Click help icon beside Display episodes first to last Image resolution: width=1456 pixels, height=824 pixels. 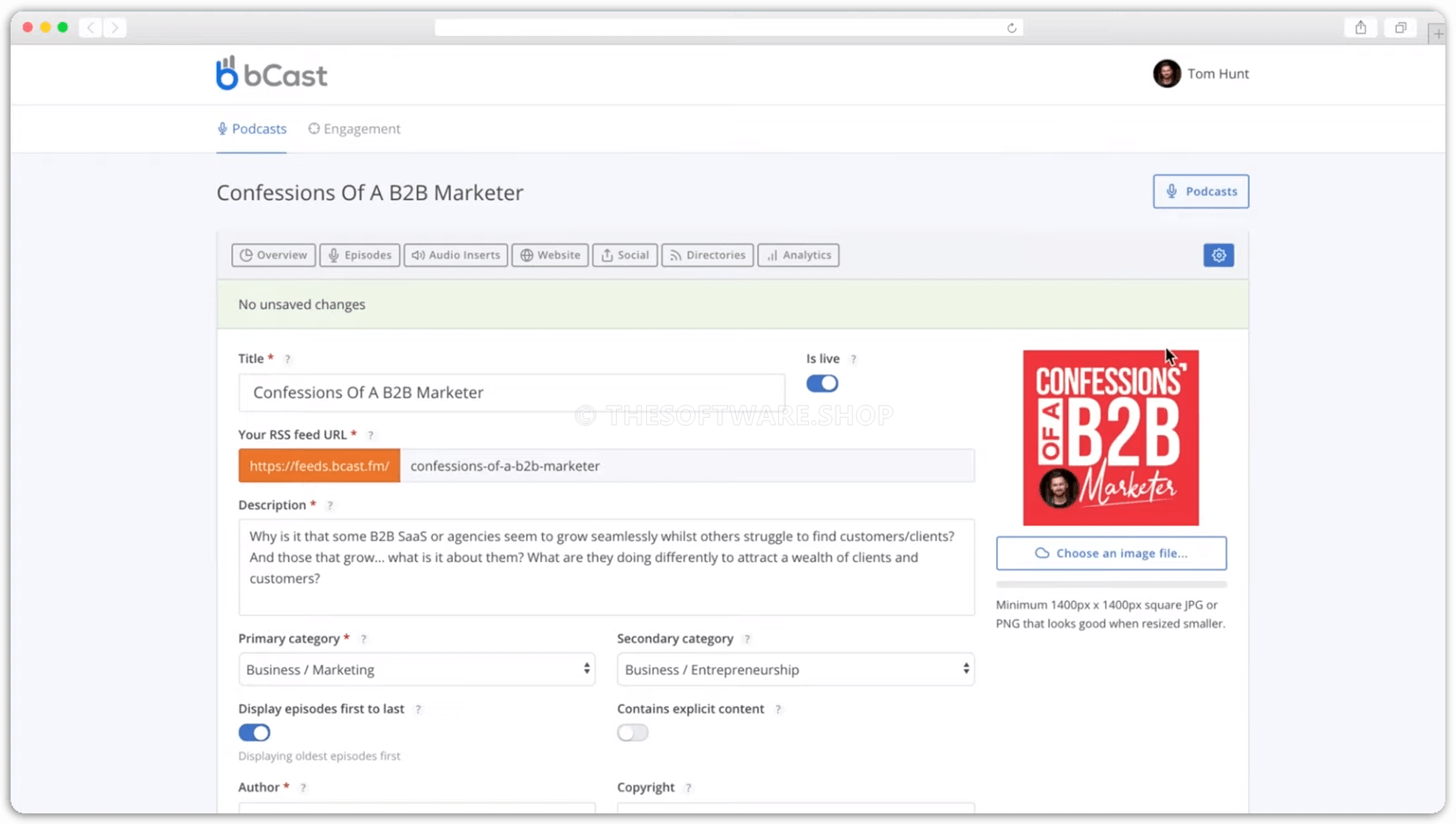pos(418,709)
